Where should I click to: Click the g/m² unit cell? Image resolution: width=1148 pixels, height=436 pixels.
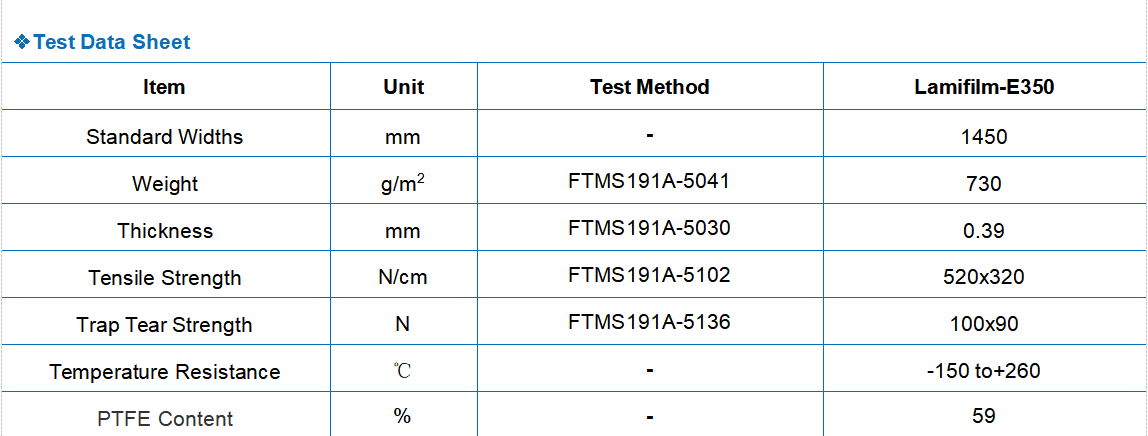coord(403,184)
